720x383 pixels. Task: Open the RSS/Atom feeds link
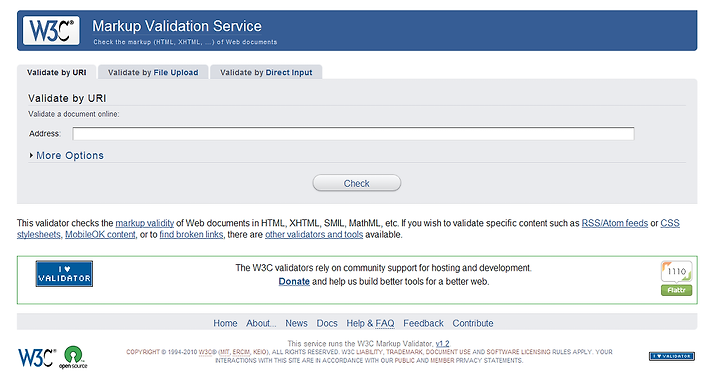pos(614,223)
